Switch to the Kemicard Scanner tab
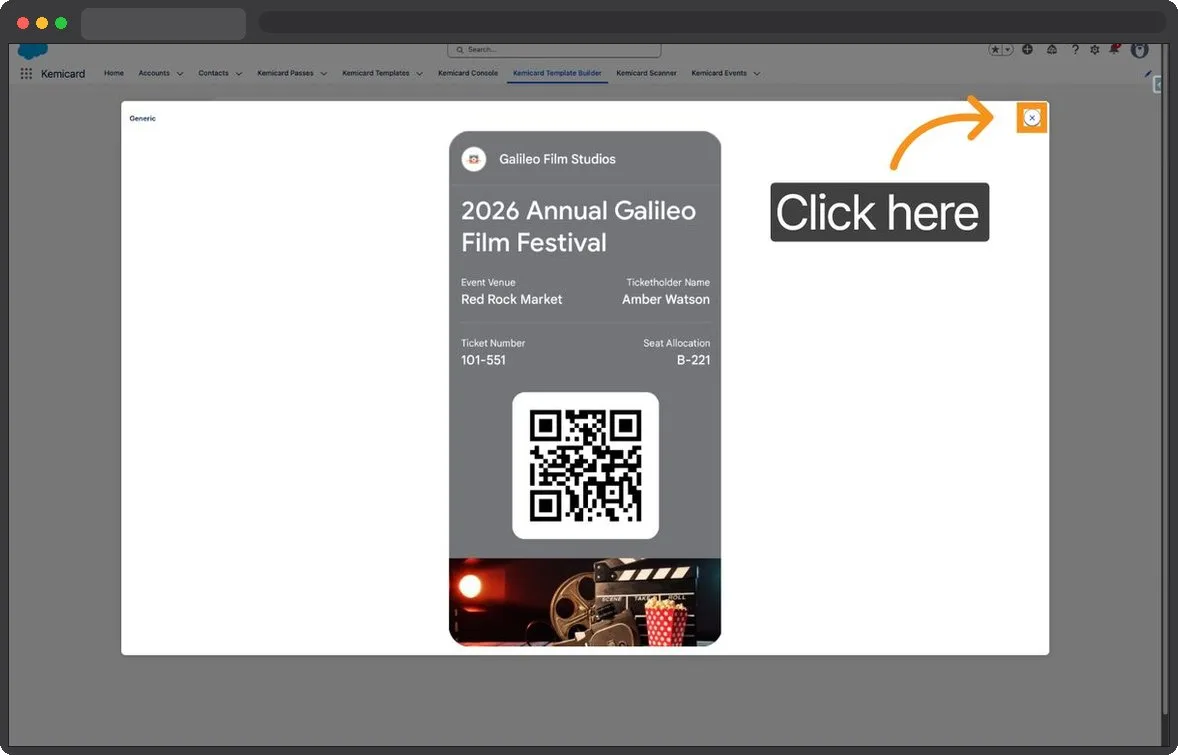The width and height of the screenshot is (1178, 755). (647, 73)
